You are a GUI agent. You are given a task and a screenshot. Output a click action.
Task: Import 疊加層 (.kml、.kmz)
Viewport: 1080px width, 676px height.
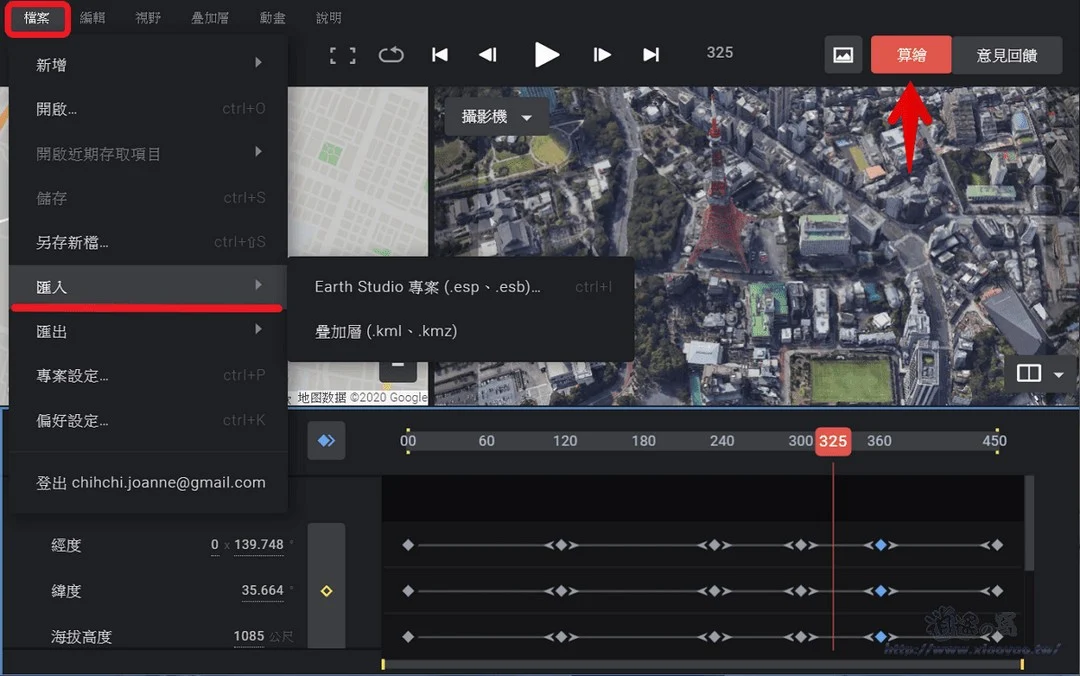(x=460, y=331)
